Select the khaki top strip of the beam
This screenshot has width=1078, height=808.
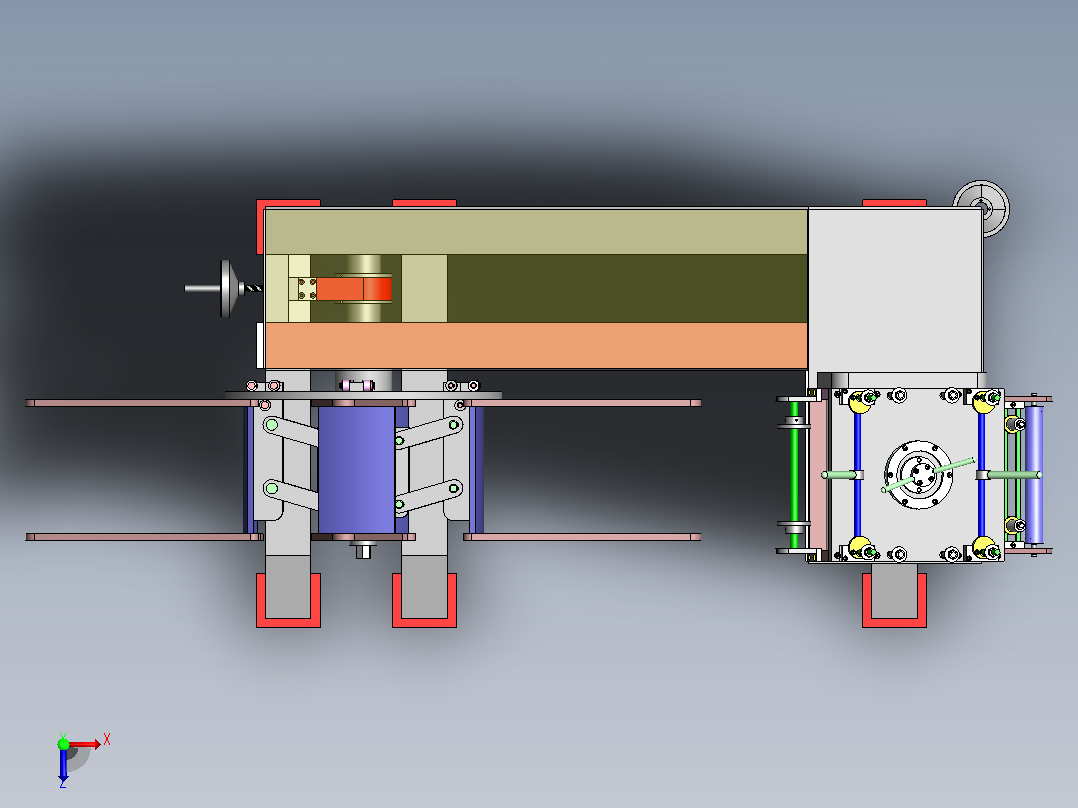(x=536, y=232)
